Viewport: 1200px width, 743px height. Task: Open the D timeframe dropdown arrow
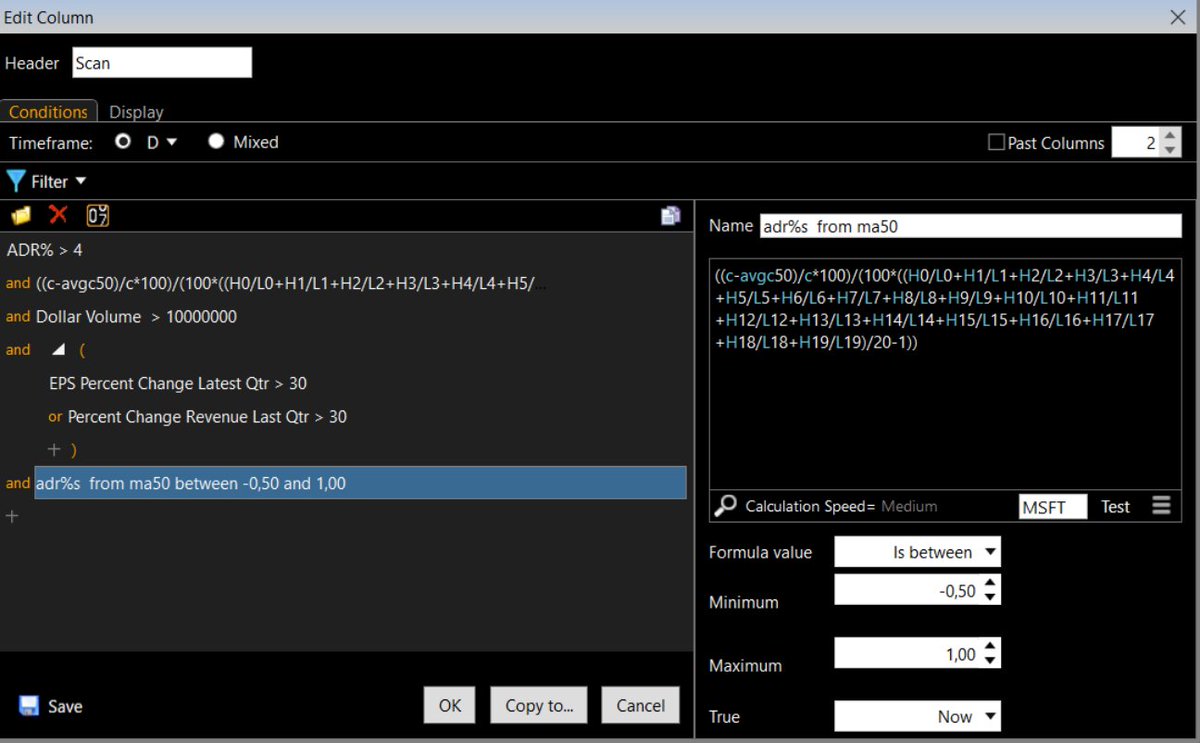pyautogui.click(x=171, y=142)
